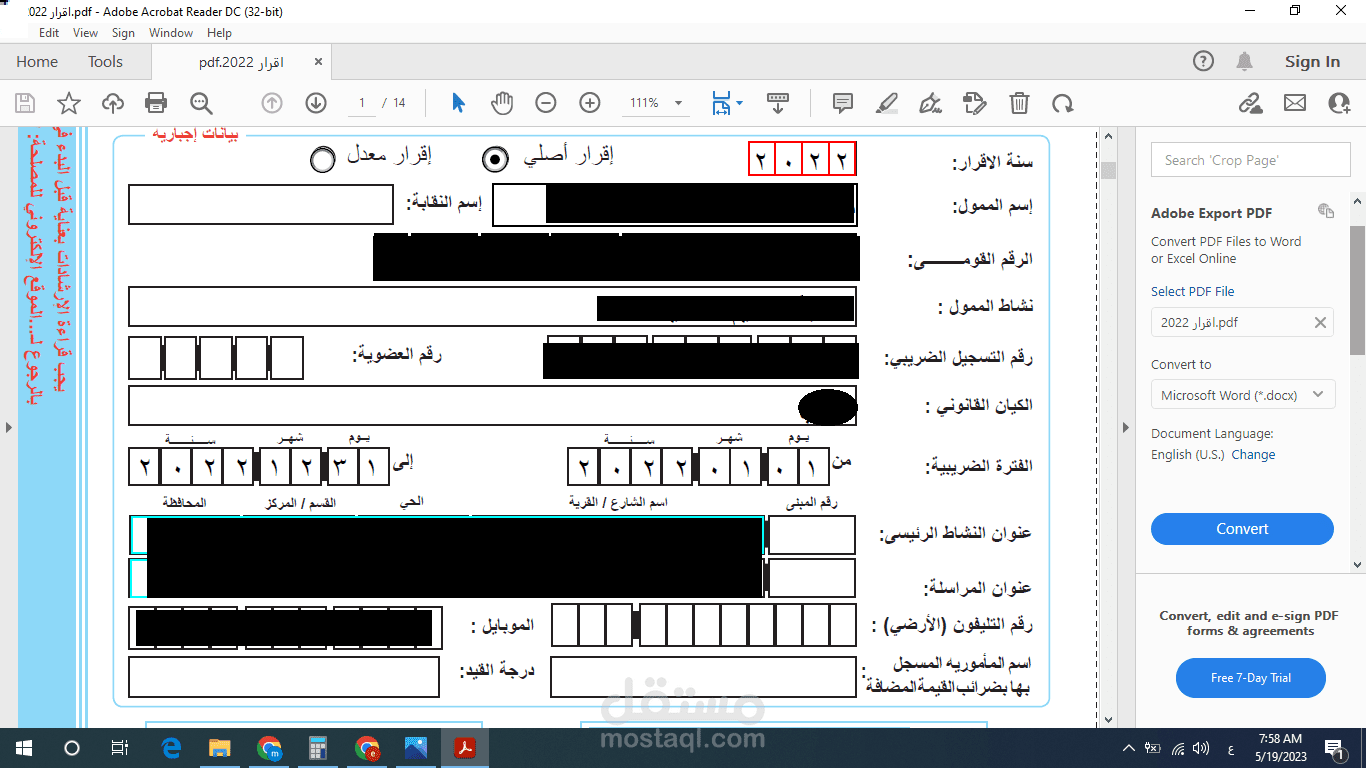The height and width of the screenshot is (768, 1366).
Task: Zoom in with plus icon
Action: tap(590, 103)
